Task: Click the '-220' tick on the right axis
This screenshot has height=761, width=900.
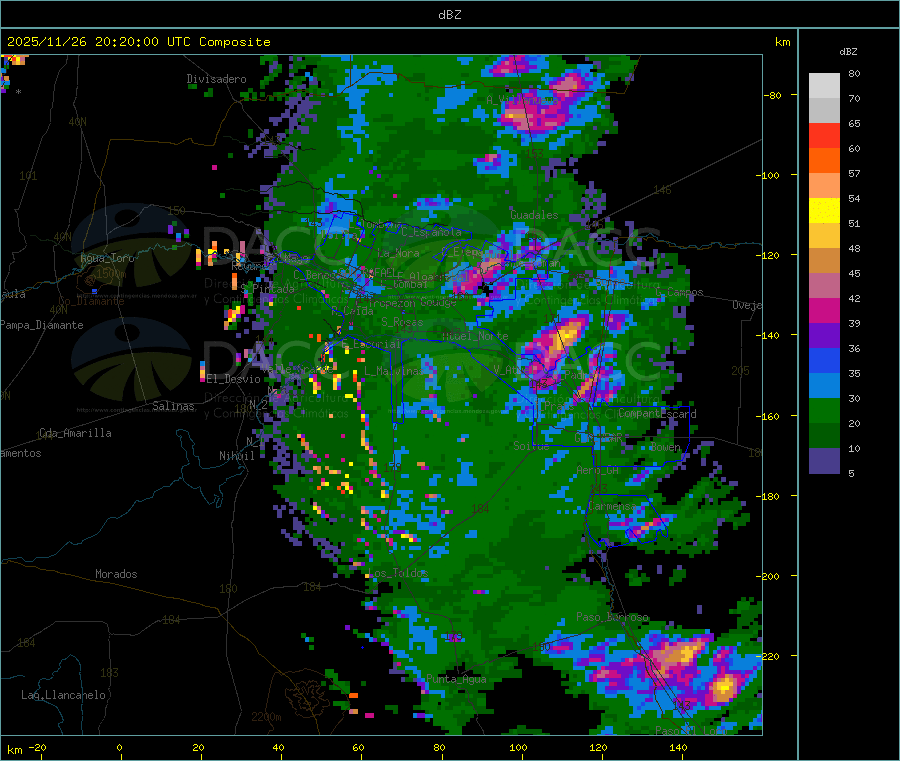Action: pos(767,656)
